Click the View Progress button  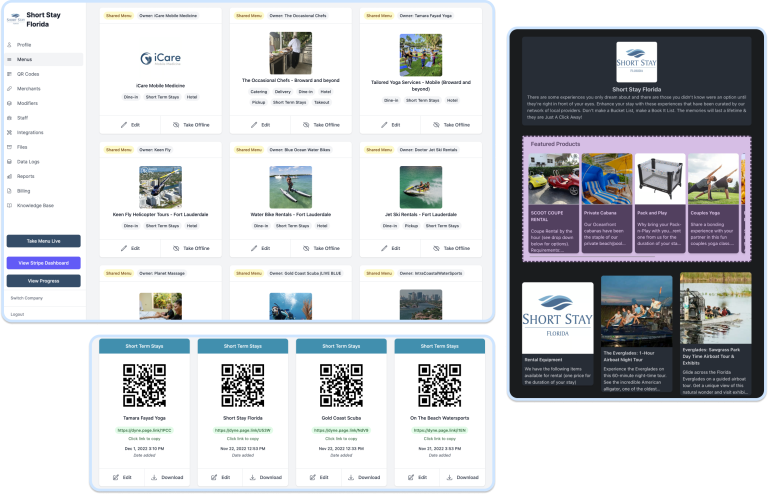click(x=44, y=281)
